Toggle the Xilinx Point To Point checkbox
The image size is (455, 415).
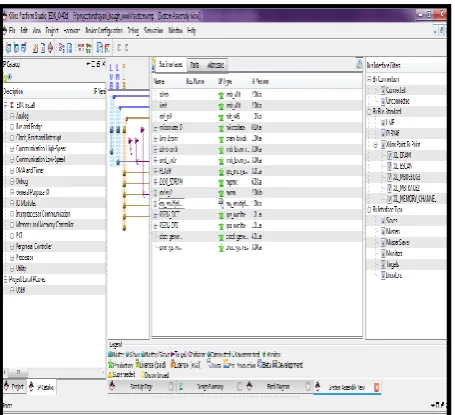pyautogui.click(x=383, y=144)
